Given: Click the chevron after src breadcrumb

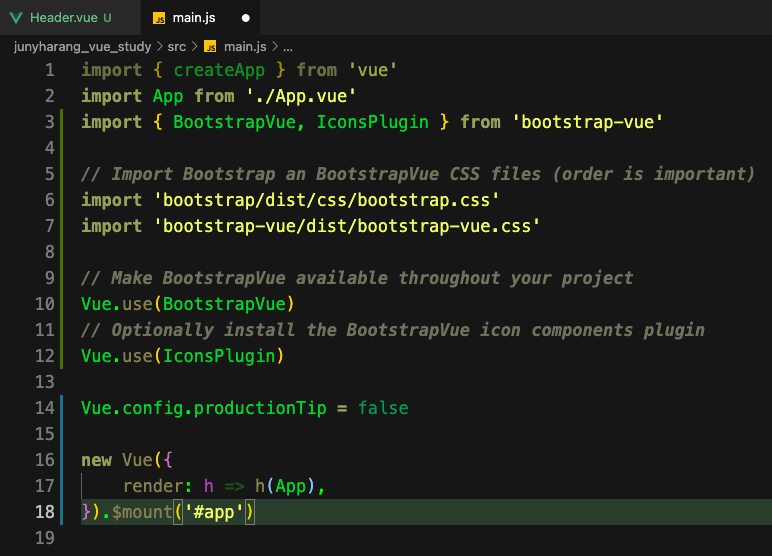Looking at the screenshot, I should point(194,47).
